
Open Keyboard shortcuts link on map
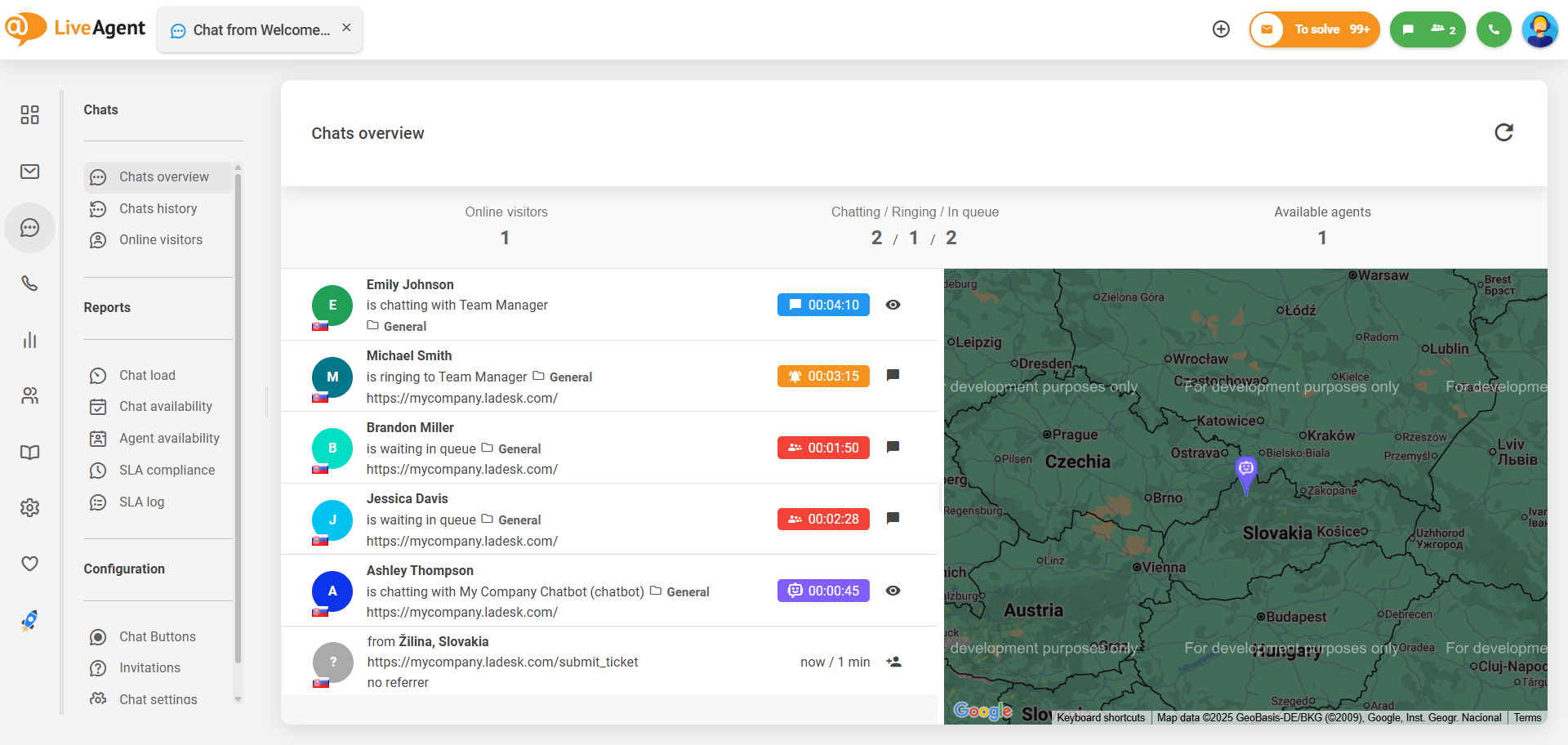[x=1101, y=718]
